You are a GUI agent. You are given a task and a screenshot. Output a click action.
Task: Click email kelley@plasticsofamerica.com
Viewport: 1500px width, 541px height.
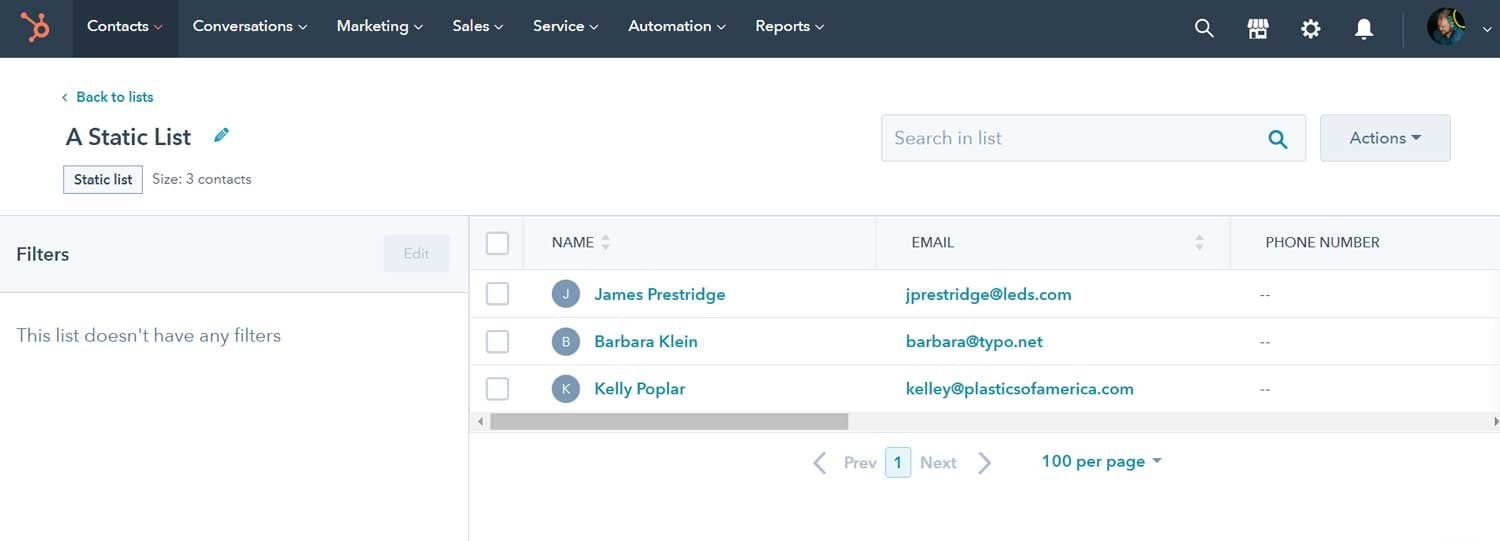1020,388
